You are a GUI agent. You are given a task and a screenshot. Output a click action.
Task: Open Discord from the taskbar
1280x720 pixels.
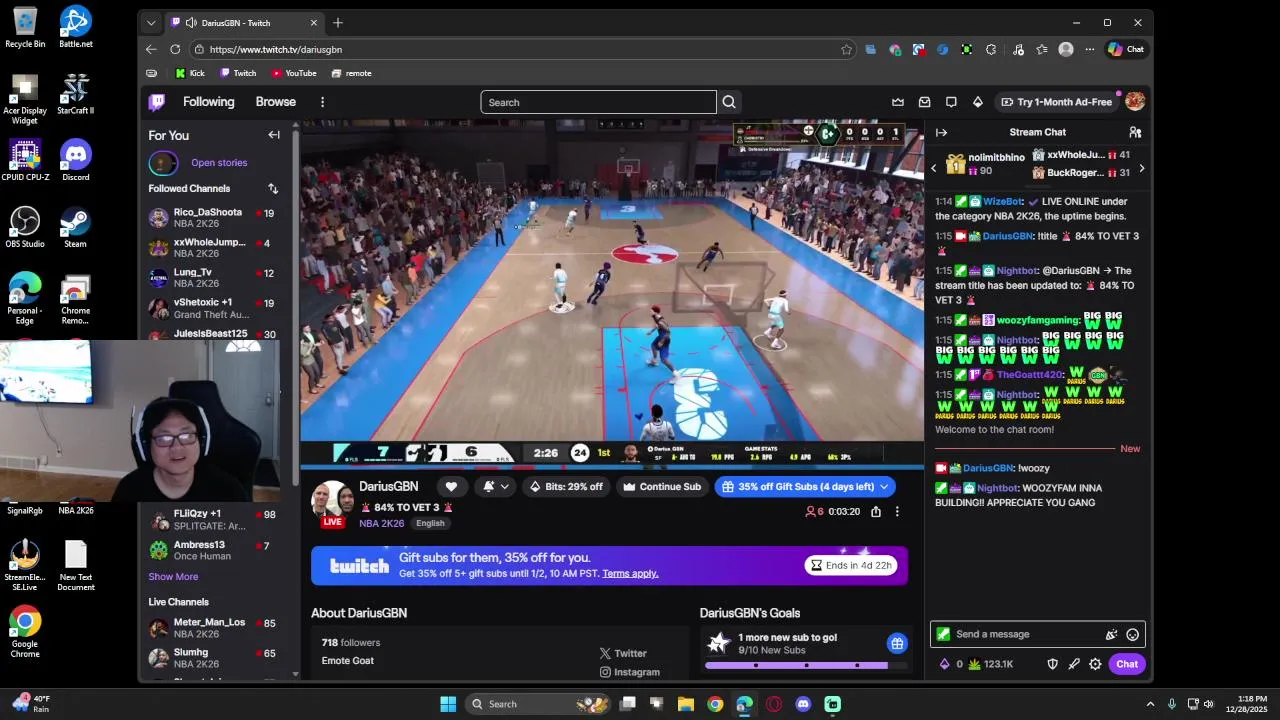tap(803, 704)
